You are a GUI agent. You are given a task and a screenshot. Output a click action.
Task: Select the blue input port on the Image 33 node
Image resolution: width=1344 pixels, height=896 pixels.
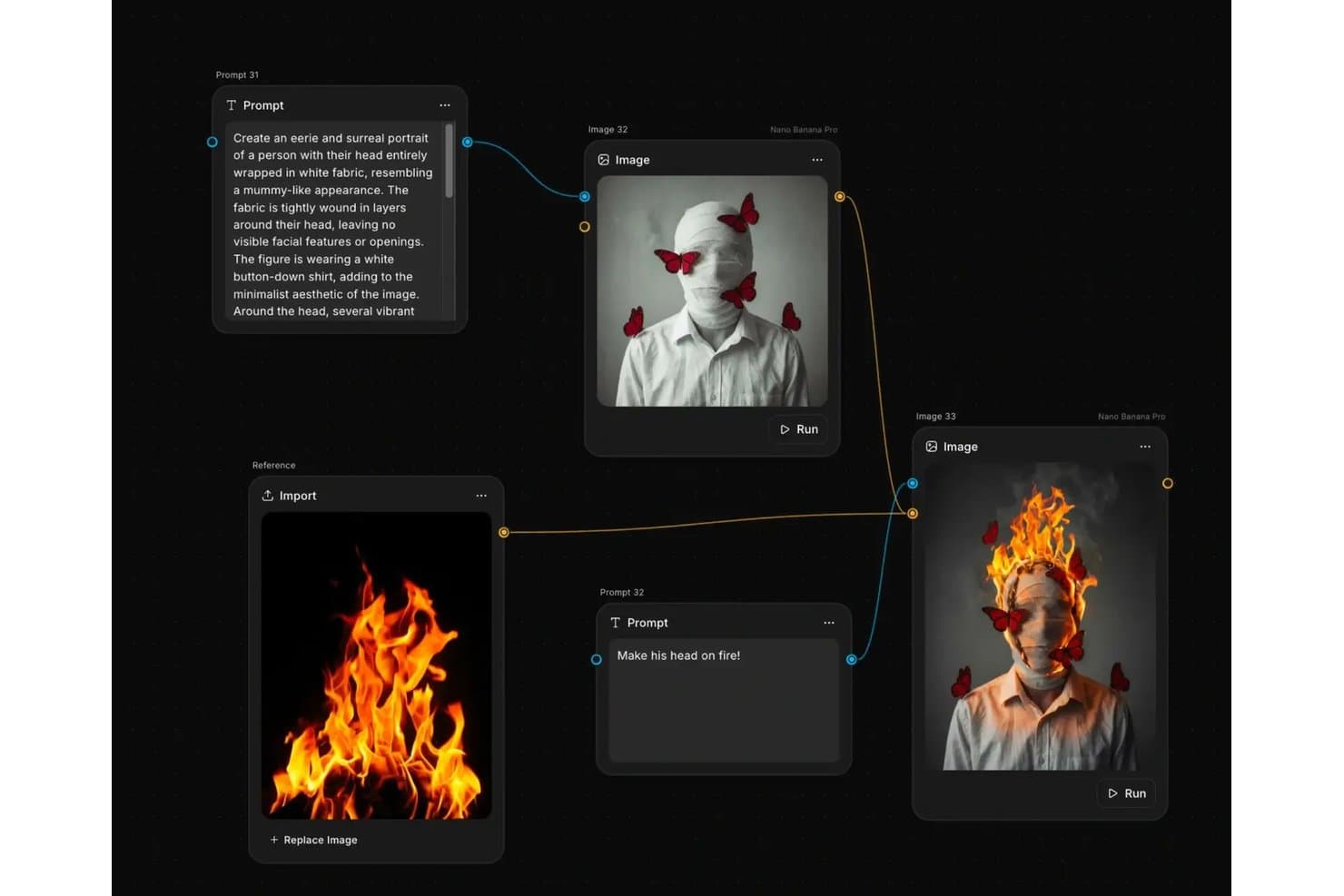(x=913, y=483)
